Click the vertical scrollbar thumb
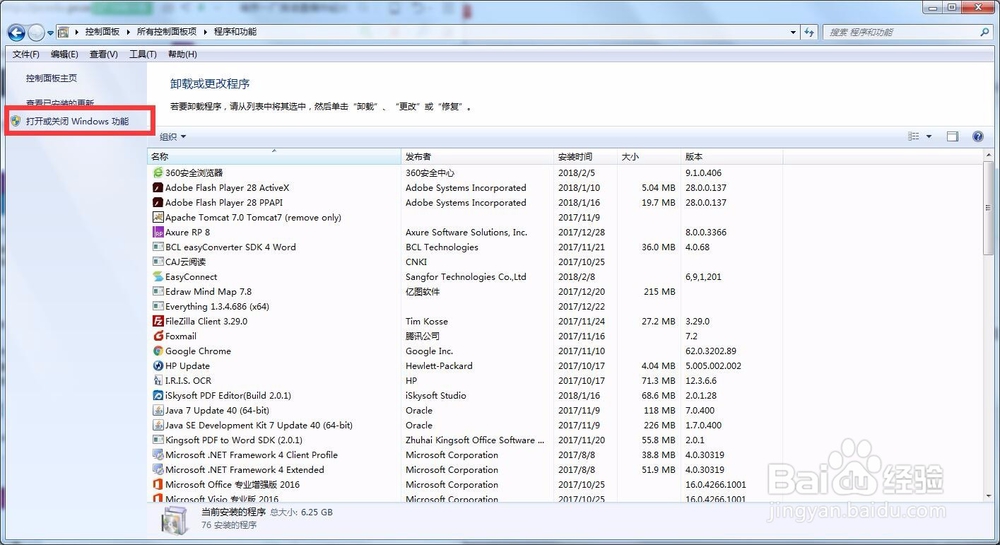The height and width of the screenshot is (545, 1000). [x=989, y=207]
